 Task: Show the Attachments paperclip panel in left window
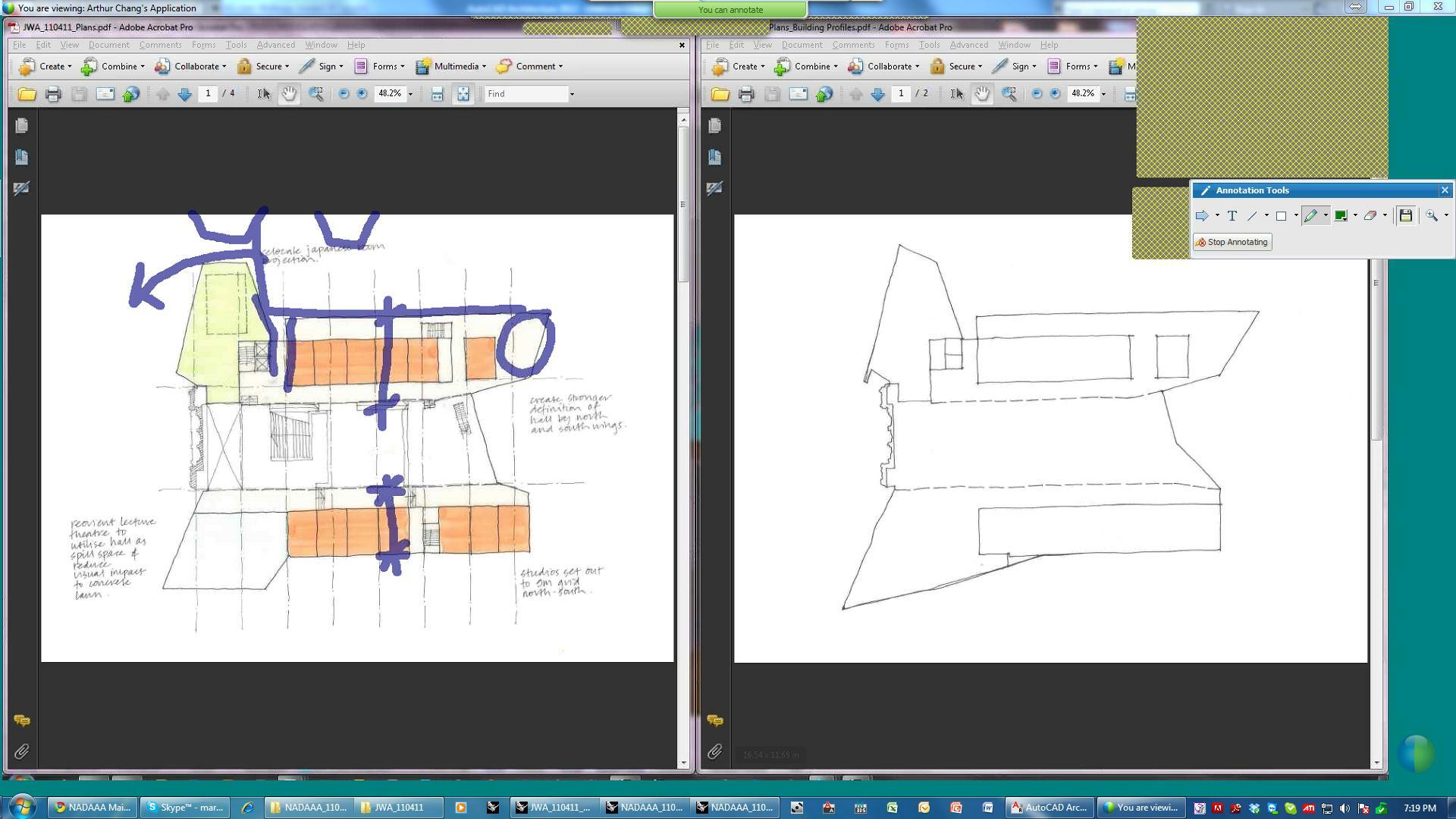[x=21, y=752]
